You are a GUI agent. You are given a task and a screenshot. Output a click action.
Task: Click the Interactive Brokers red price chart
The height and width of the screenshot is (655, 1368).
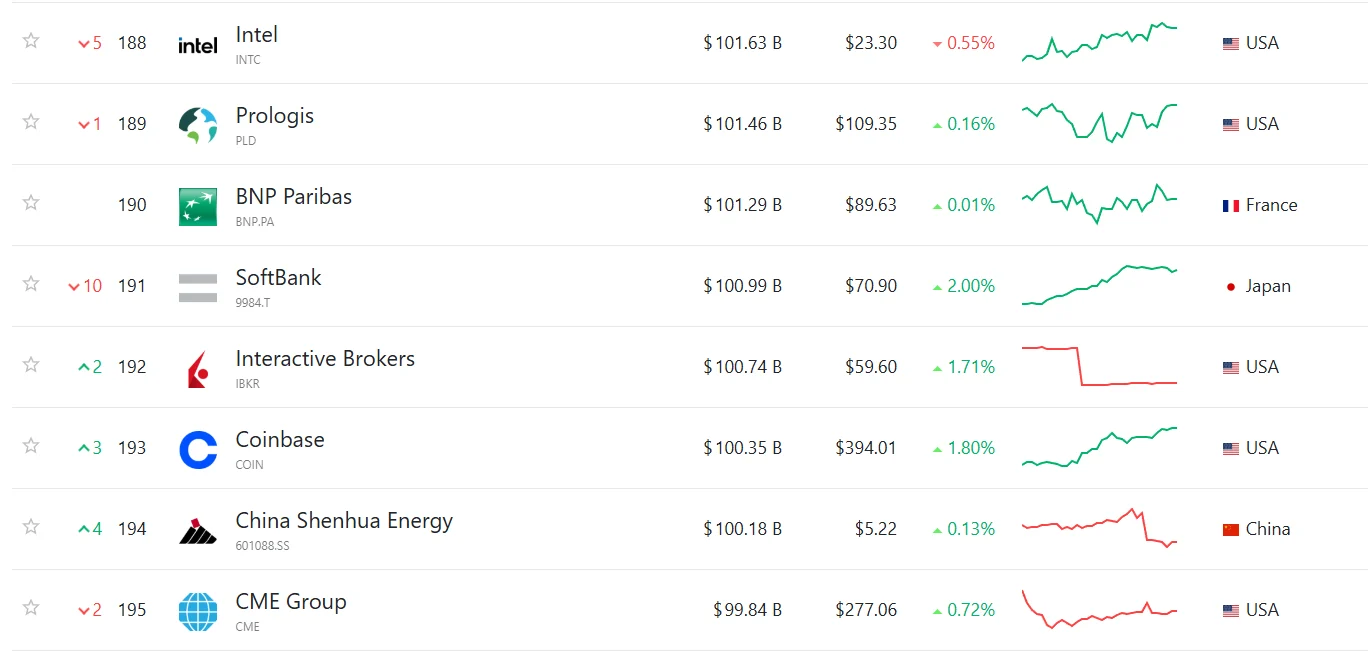point(1099,366)
